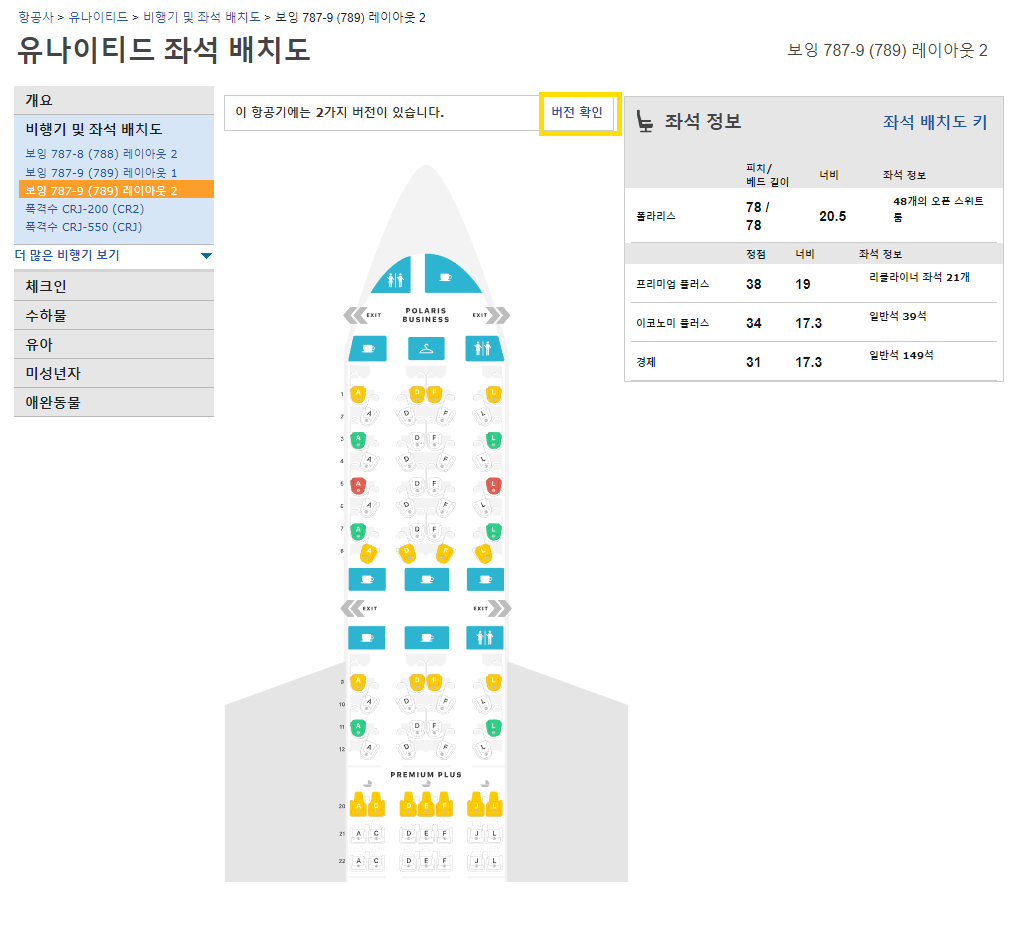
Task: Select yellow Premium Plus seat 20L
Action: pyautogui.click(x=494, y=805)
